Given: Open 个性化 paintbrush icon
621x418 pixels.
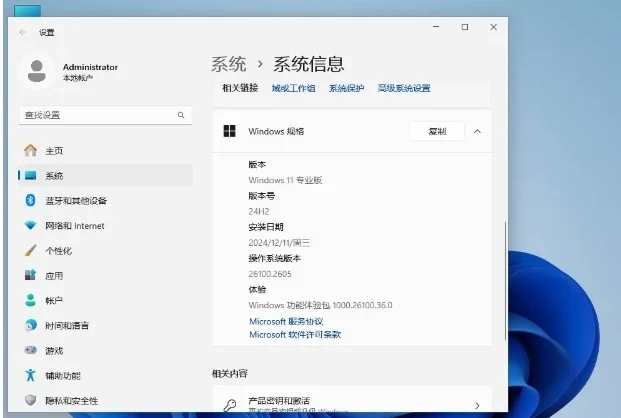Looking at the screenshot, I should [30, 250].
